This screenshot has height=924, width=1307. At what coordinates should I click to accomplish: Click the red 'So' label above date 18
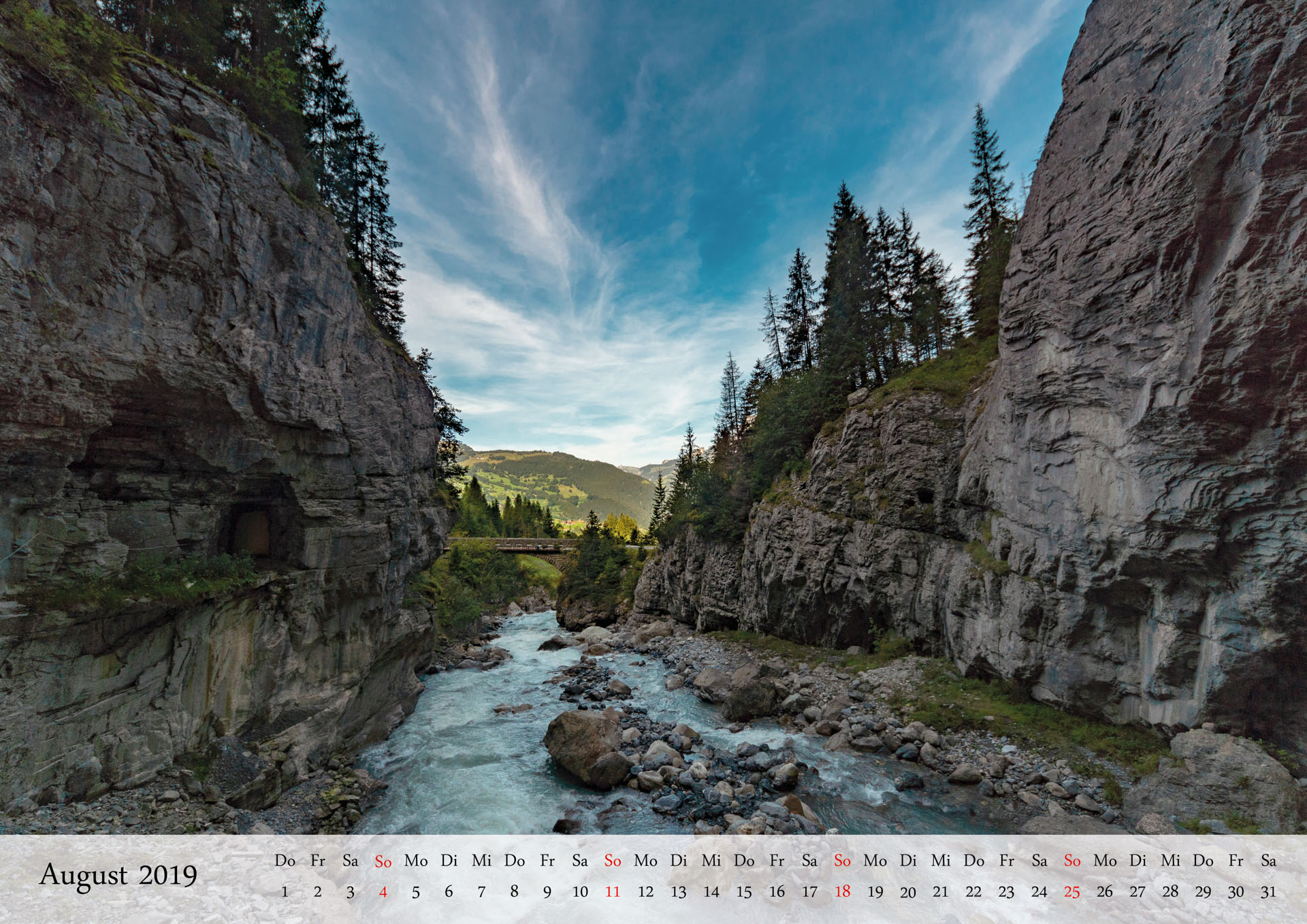[842, 861]
